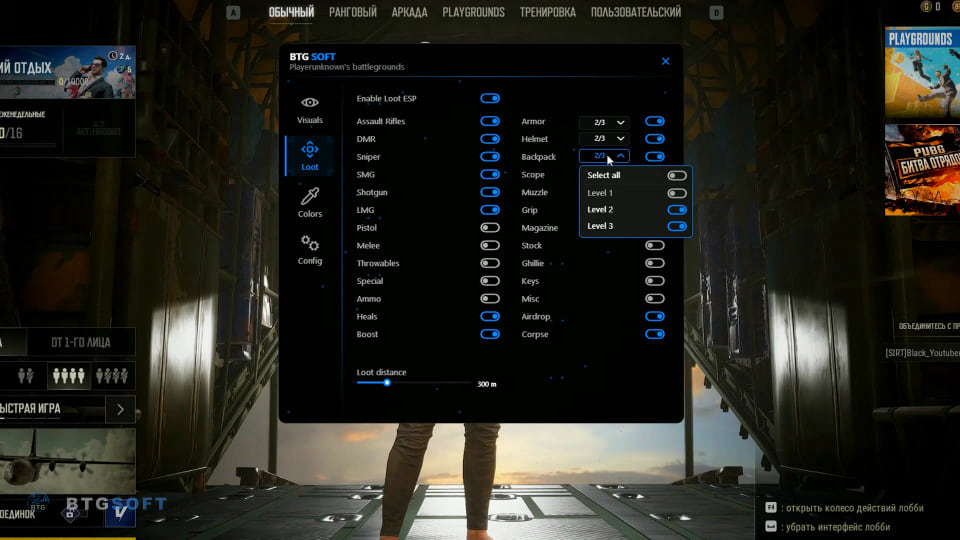This screenshot has width=960, height=540.
Task: Toggle the Armor switch
Action: coord(654,121)
